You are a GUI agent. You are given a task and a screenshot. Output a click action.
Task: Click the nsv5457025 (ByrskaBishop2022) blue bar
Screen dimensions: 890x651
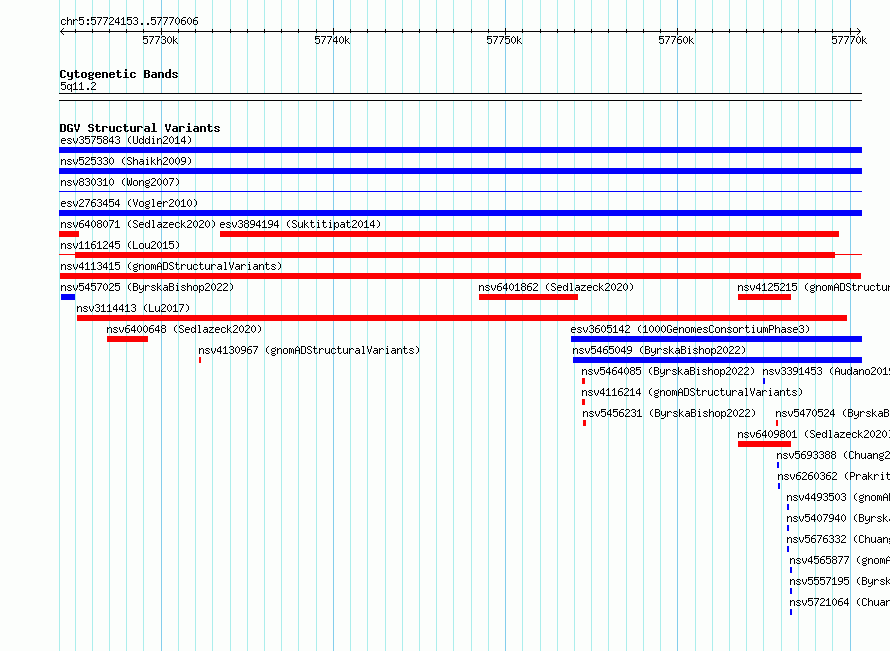pos(68,297)
